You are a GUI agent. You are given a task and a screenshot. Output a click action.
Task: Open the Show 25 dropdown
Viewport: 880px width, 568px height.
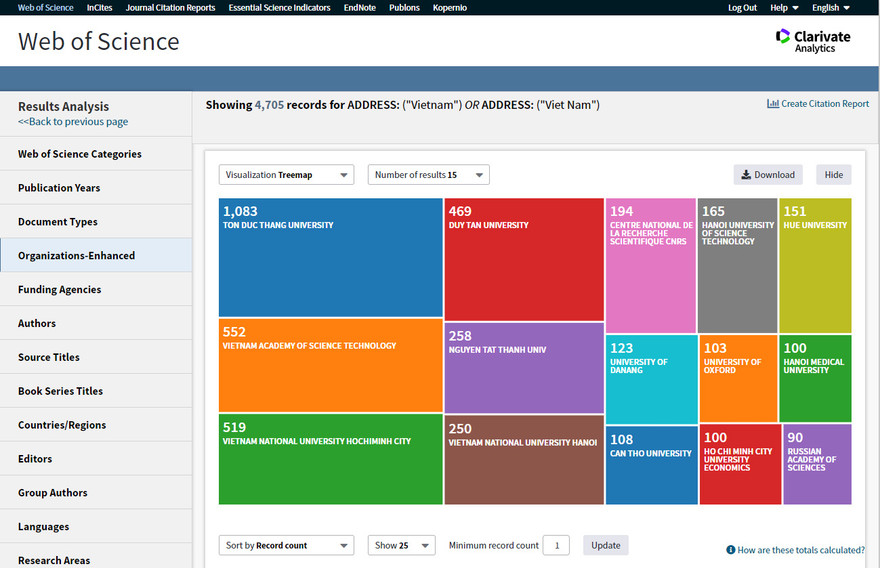pyautogui.click(x=401, y=546)
